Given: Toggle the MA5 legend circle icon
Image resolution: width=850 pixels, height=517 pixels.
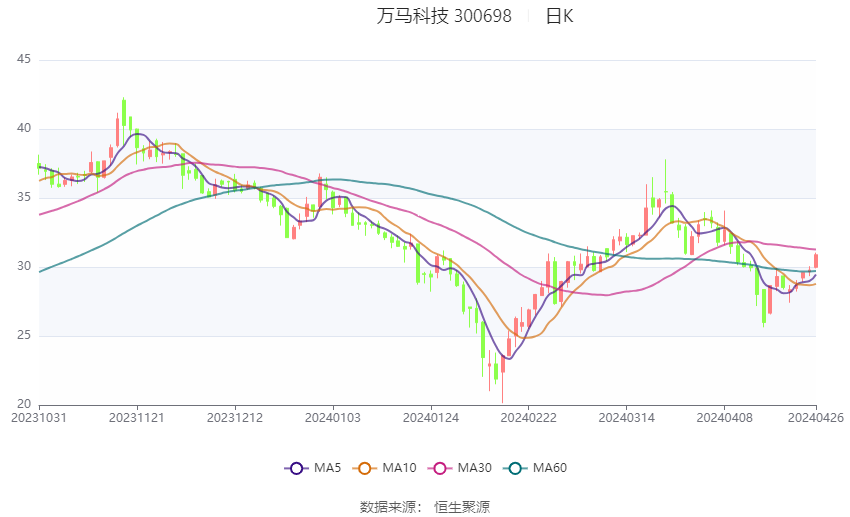Looking at the screenshot, I should tap(296, 468).
